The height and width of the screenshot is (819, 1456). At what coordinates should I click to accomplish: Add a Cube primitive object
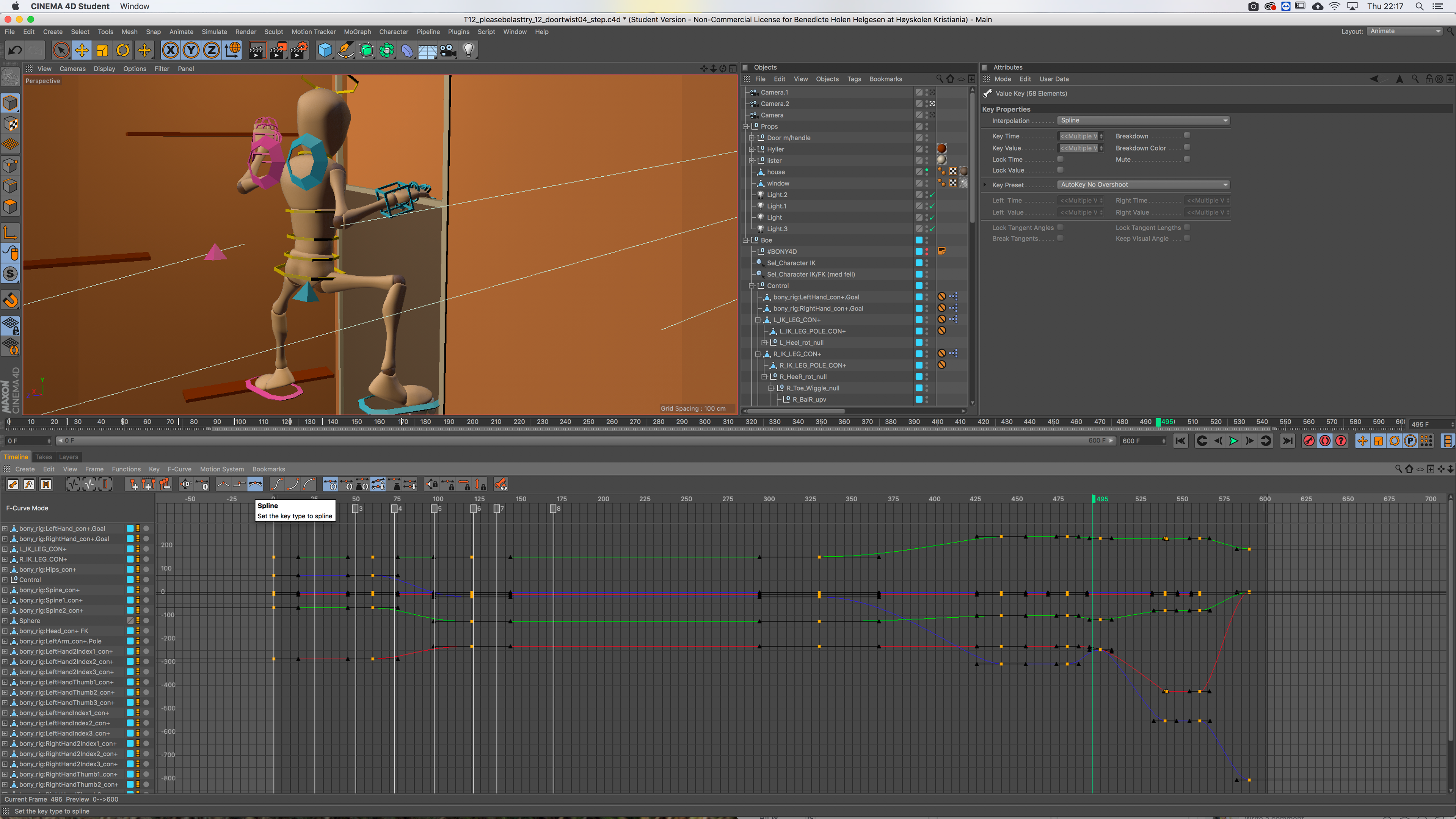[325, 50]
